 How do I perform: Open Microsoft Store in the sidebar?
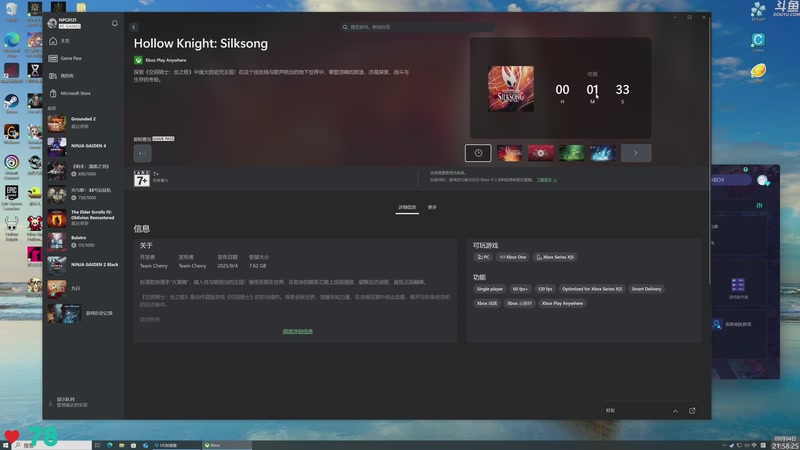point(83,93)
